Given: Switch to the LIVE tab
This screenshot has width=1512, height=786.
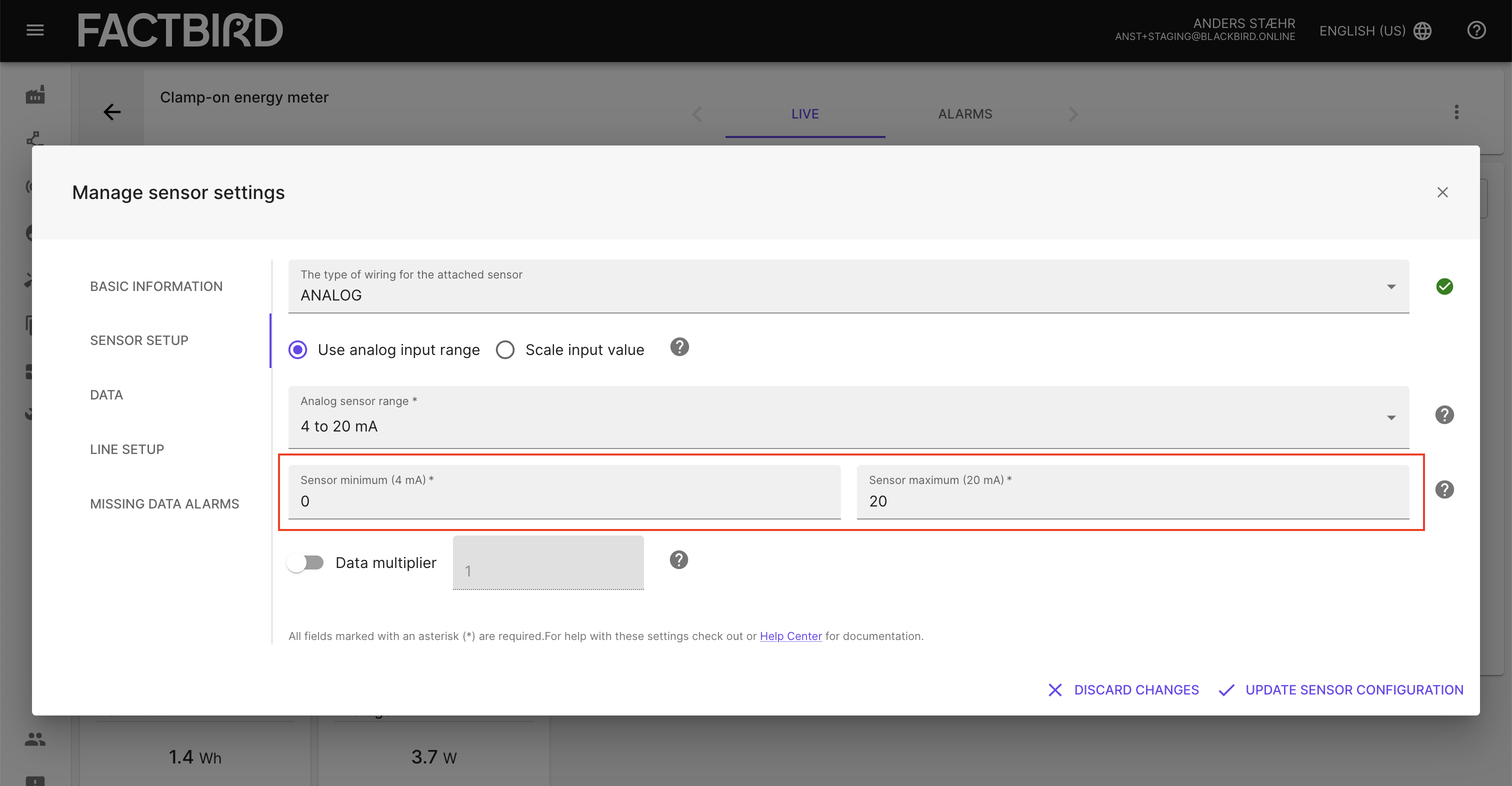Looking at the screenshot, I should coord(804,114).
